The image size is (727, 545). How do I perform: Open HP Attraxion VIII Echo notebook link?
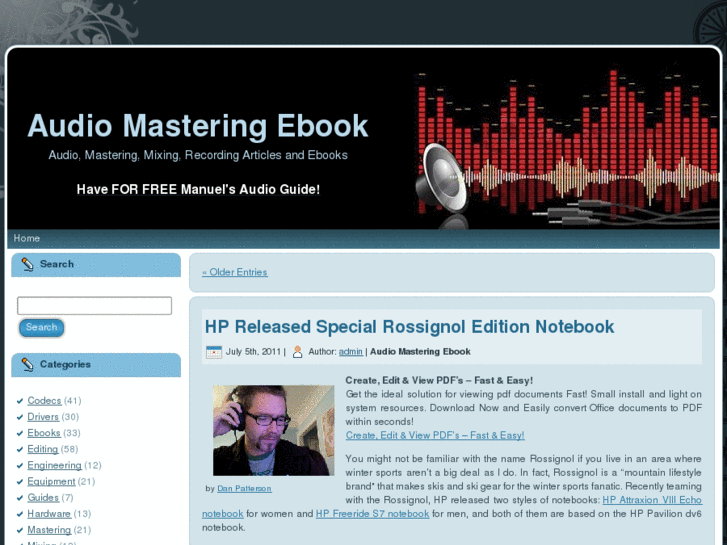point(652,500)
